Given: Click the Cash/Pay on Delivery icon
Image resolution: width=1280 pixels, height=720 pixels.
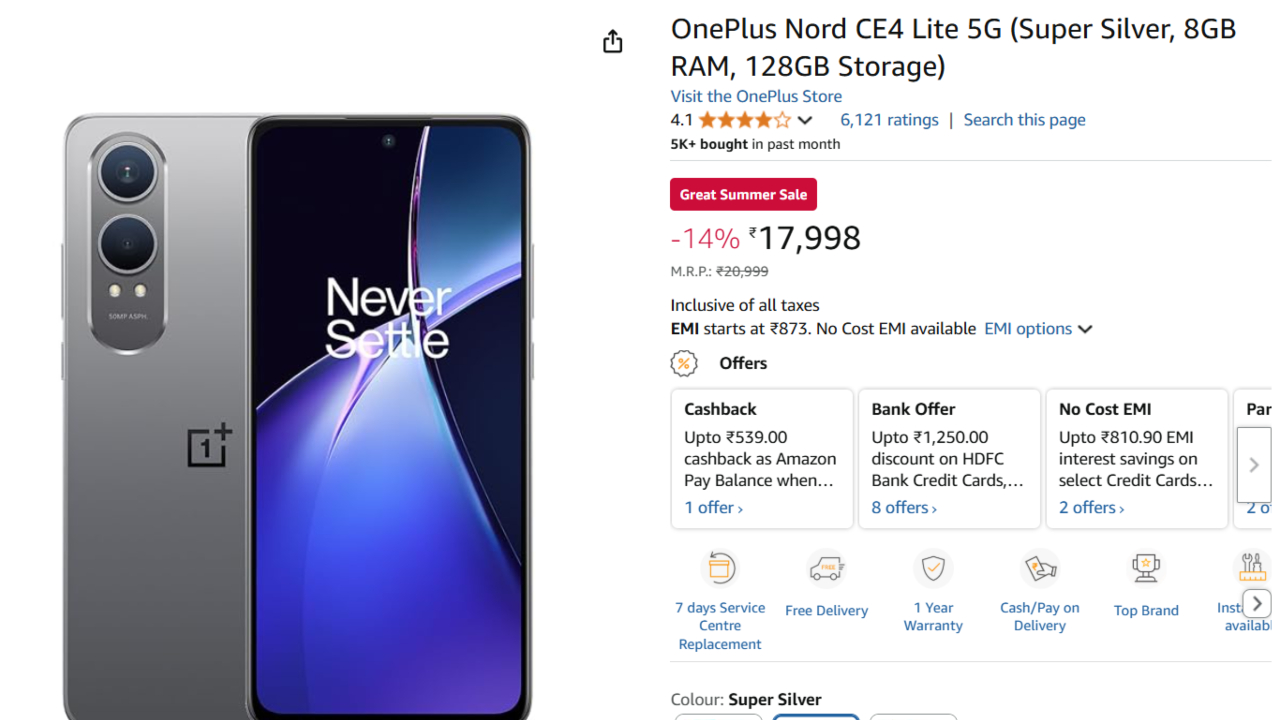Looking at the screenshot, I should point(1040,568).
